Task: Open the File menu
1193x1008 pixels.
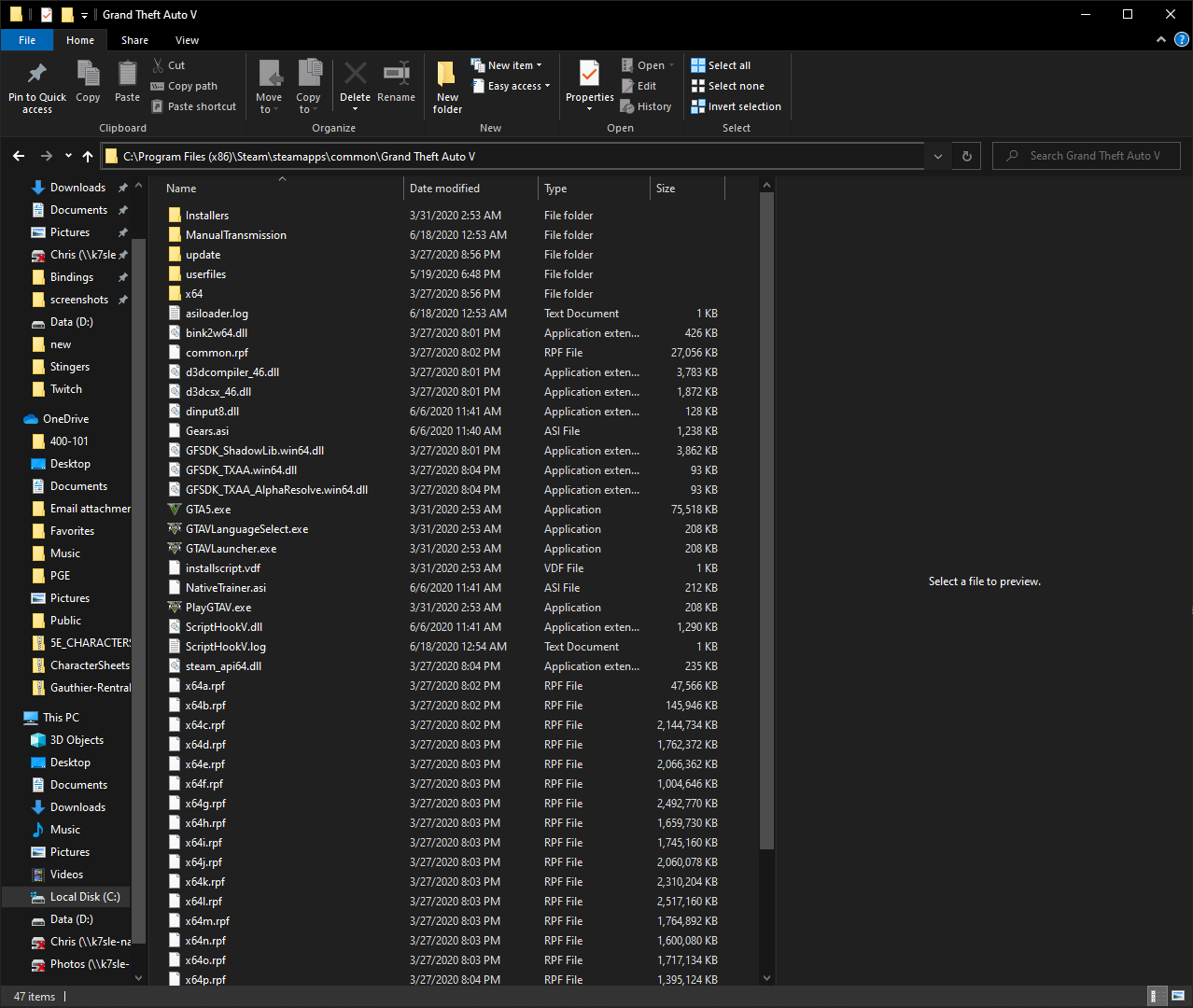Action: 27,40
